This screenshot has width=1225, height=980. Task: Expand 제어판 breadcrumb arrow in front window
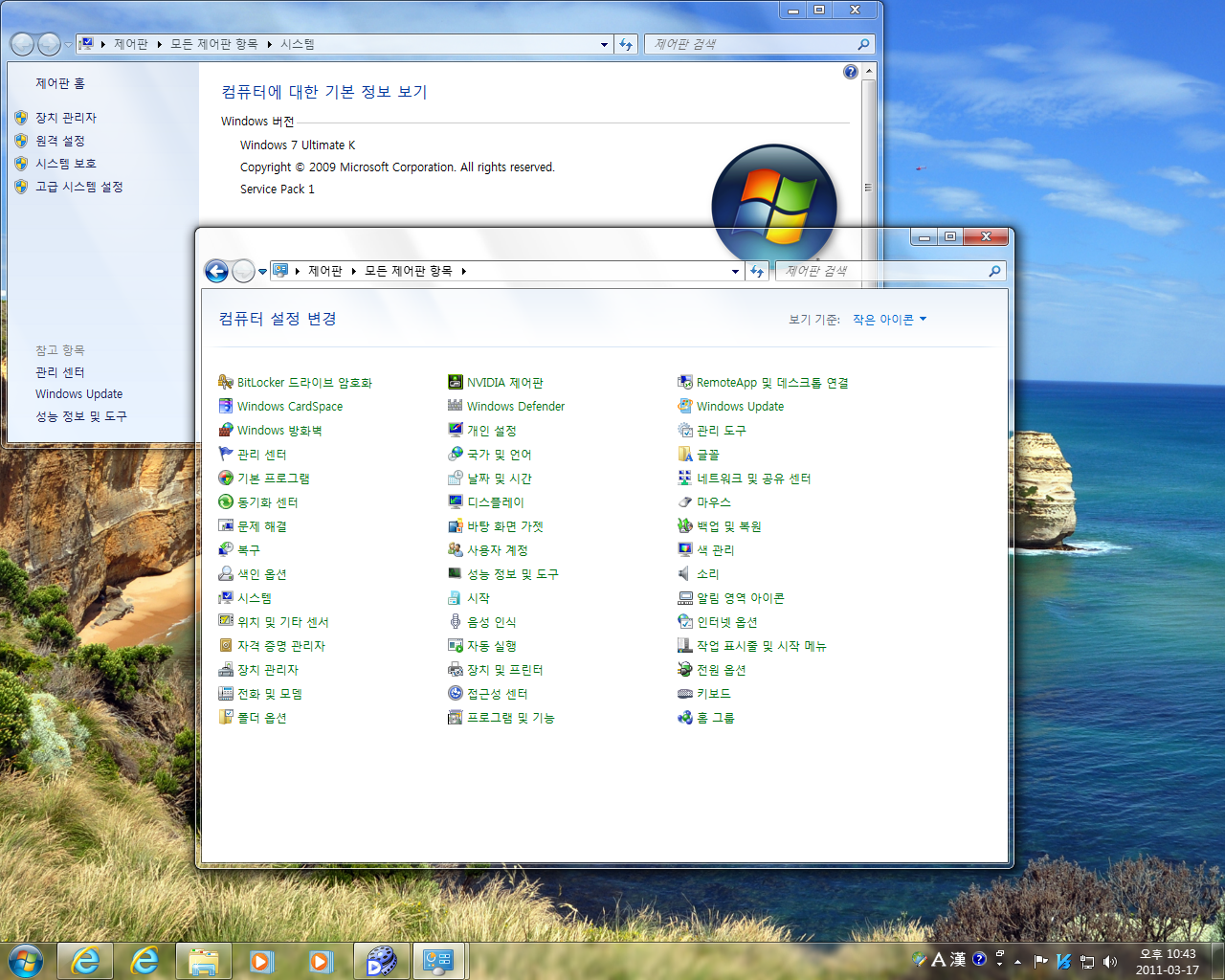coord(353,272)
